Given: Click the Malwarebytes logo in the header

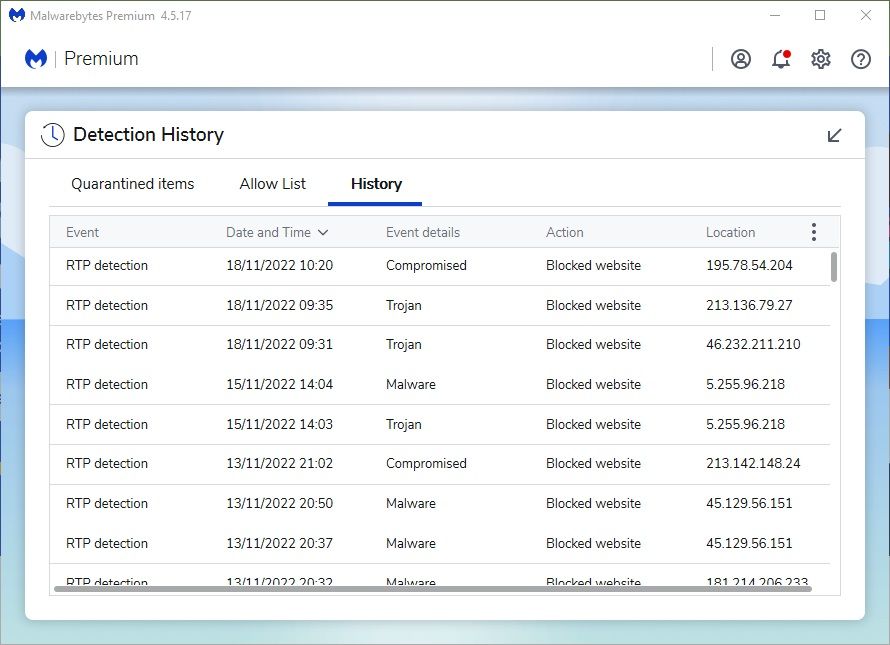Looking at the screenshot, I should click(36, 59).
